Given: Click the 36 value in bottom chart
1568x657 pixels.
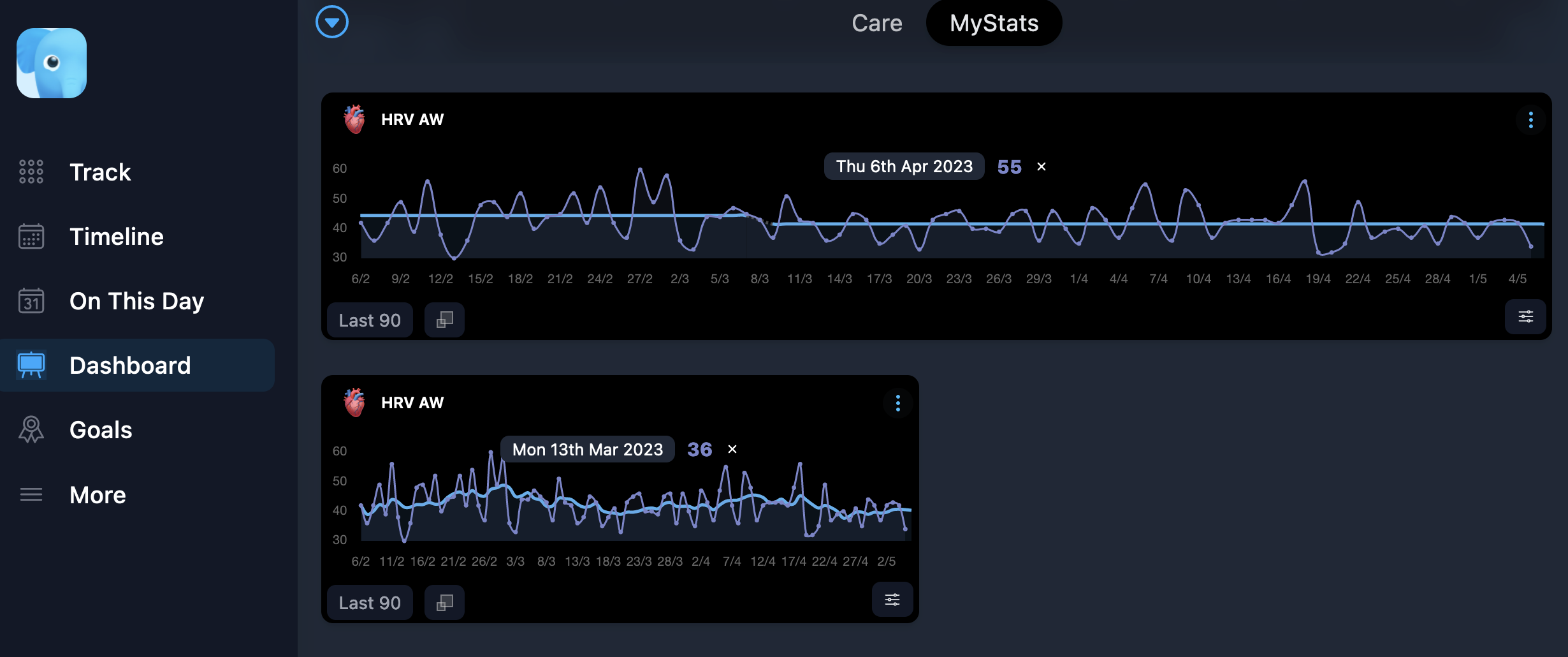Looking at the screenshot, I should coord(699,450).
